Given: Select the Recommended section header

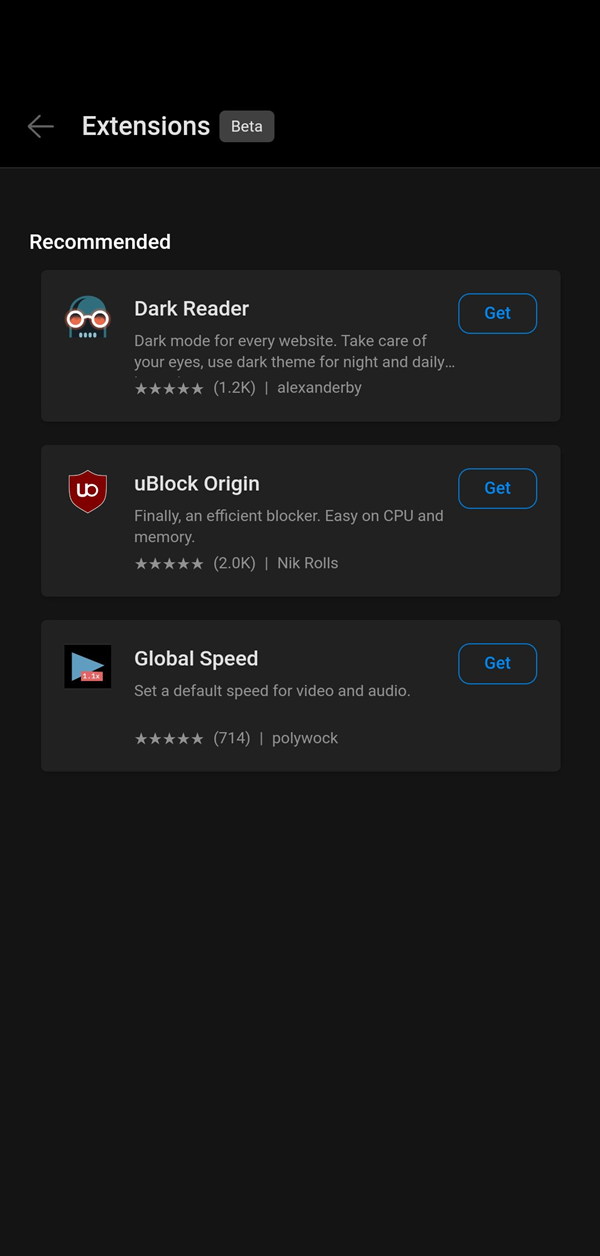Looking at the screenshot, I should pyautogui.click(x=100, y=241).
